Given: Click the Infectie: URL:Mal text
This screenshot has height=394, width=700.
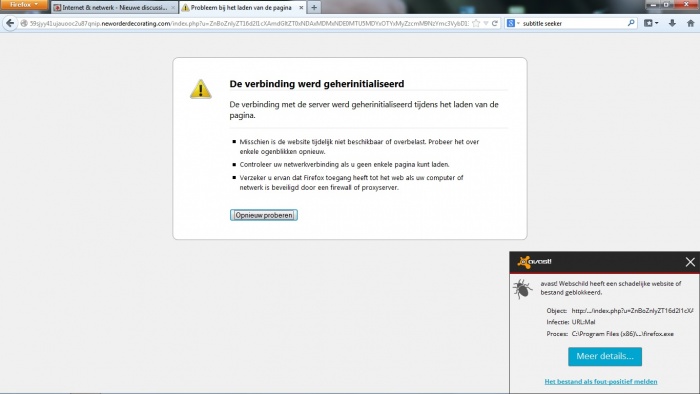Looking at the screenshot, I should point(571,322).
